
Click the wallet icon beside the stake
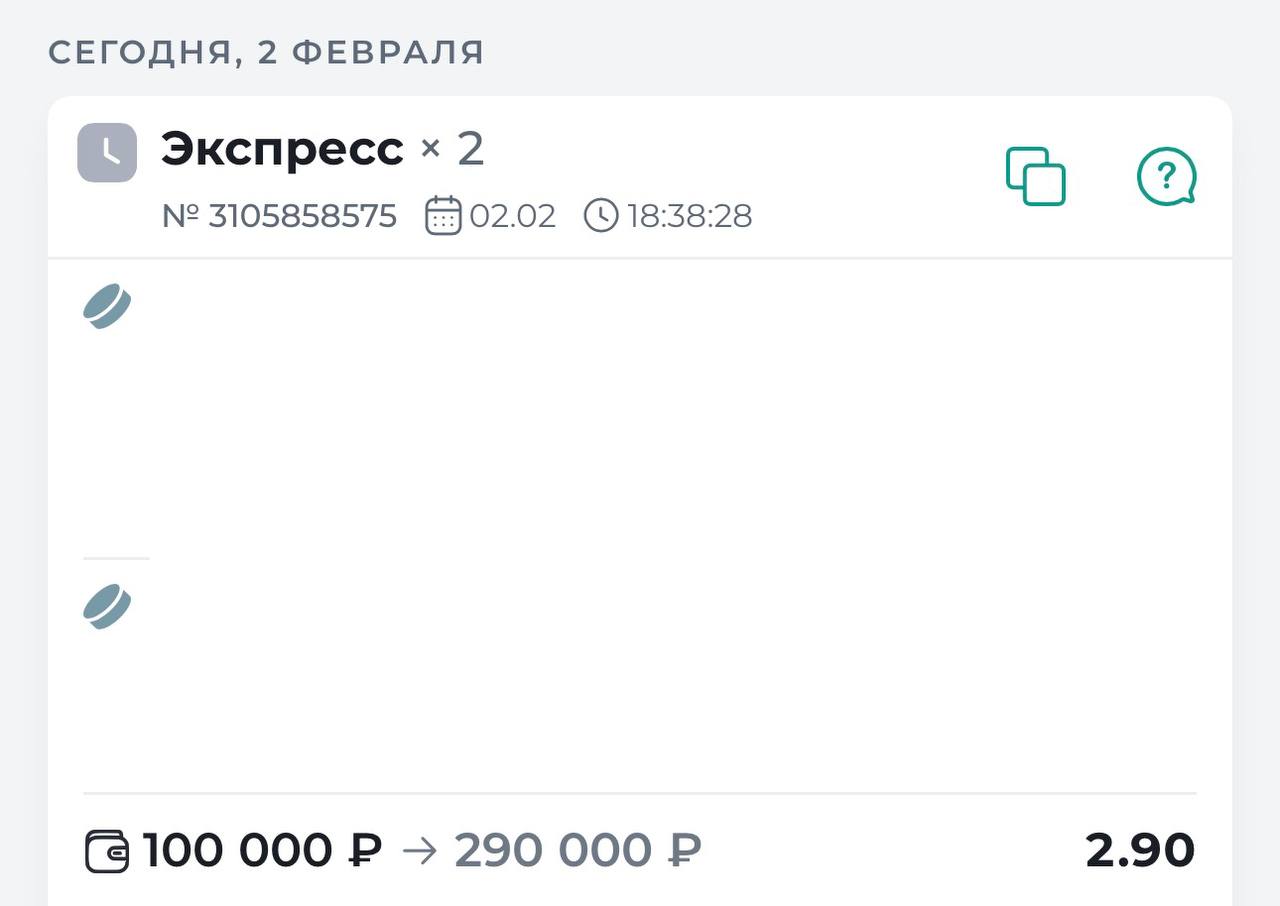tap(107, 851)
